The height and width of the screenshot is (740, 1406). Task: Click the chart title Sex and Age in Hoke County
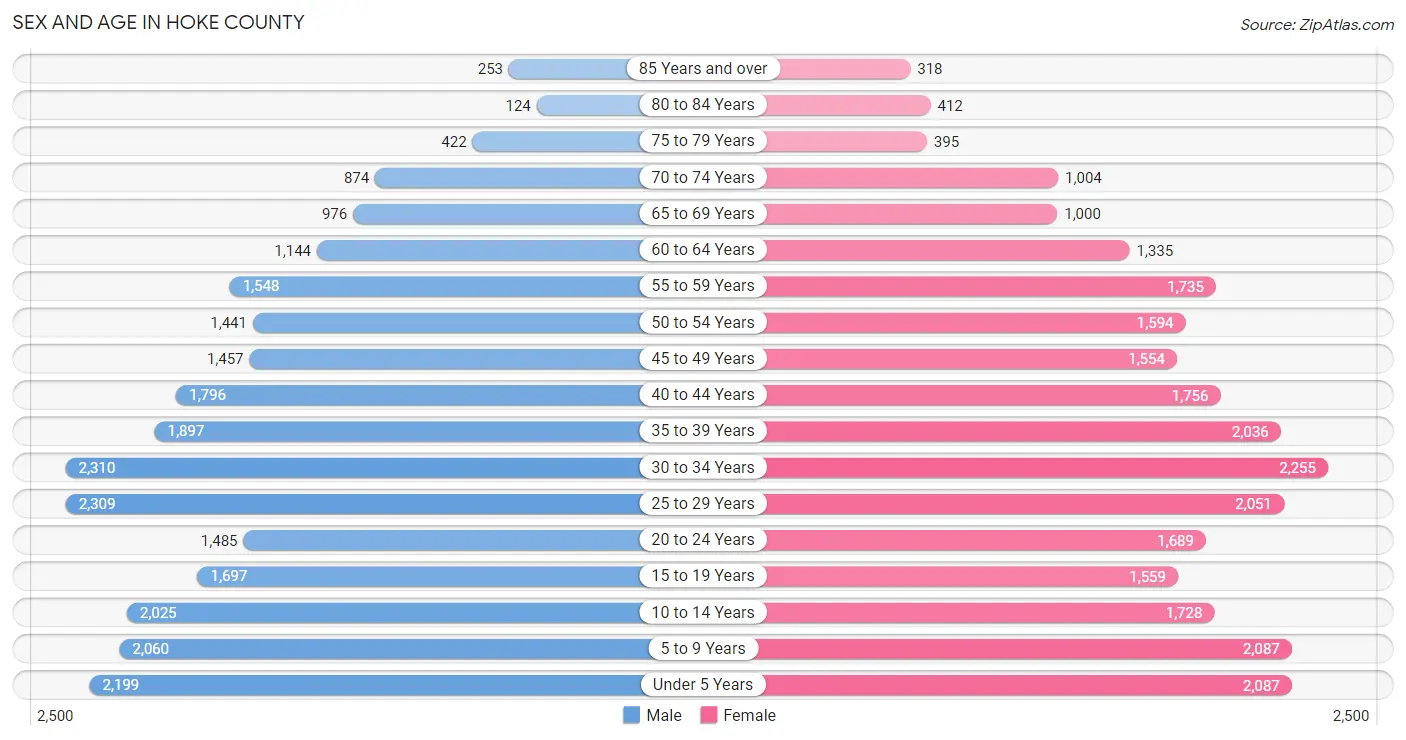158,22
